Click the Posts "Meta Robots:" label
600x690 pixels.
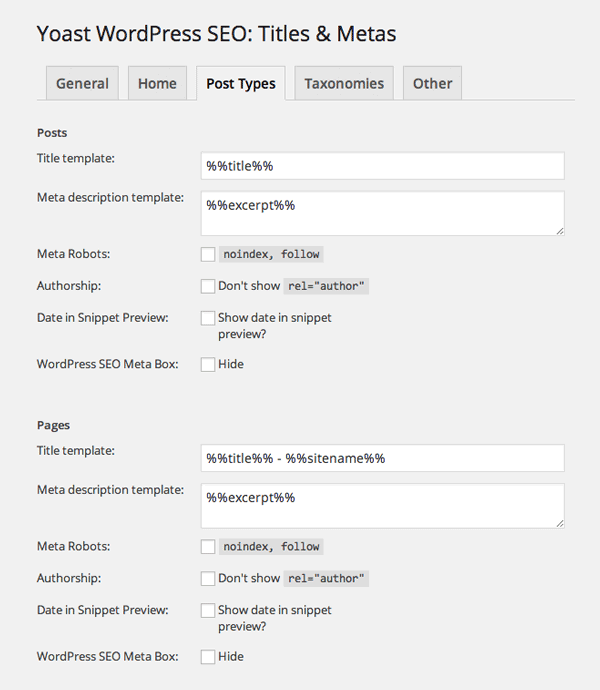click(74, 254)
